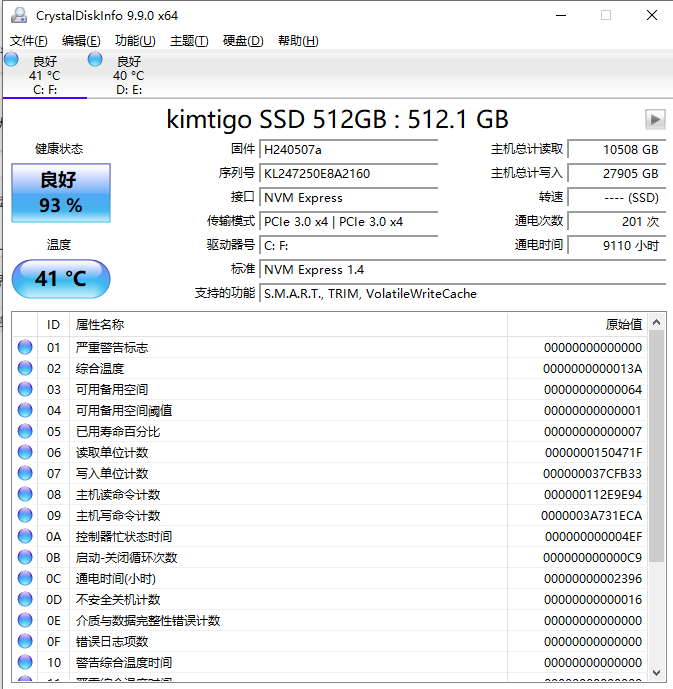
Task: Click the serial number field KL247250E8A2160
Action: tap(349, 174)
